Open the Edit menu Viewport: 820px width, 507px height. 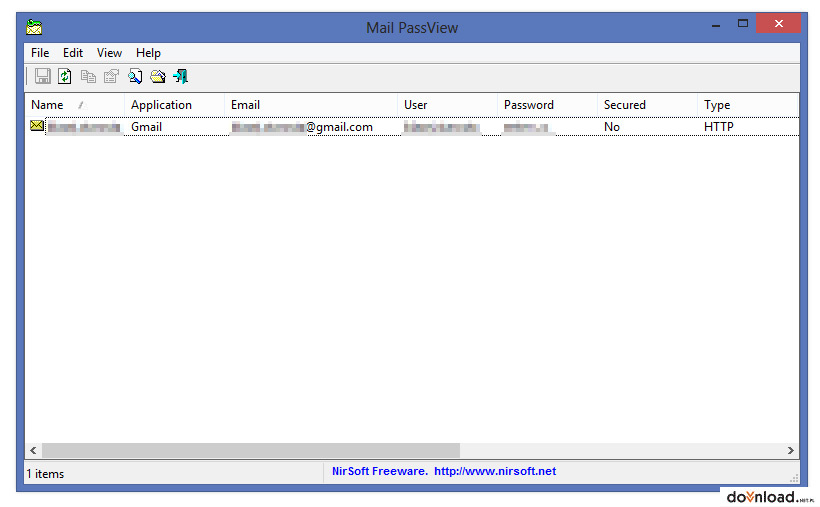point(73,53)
